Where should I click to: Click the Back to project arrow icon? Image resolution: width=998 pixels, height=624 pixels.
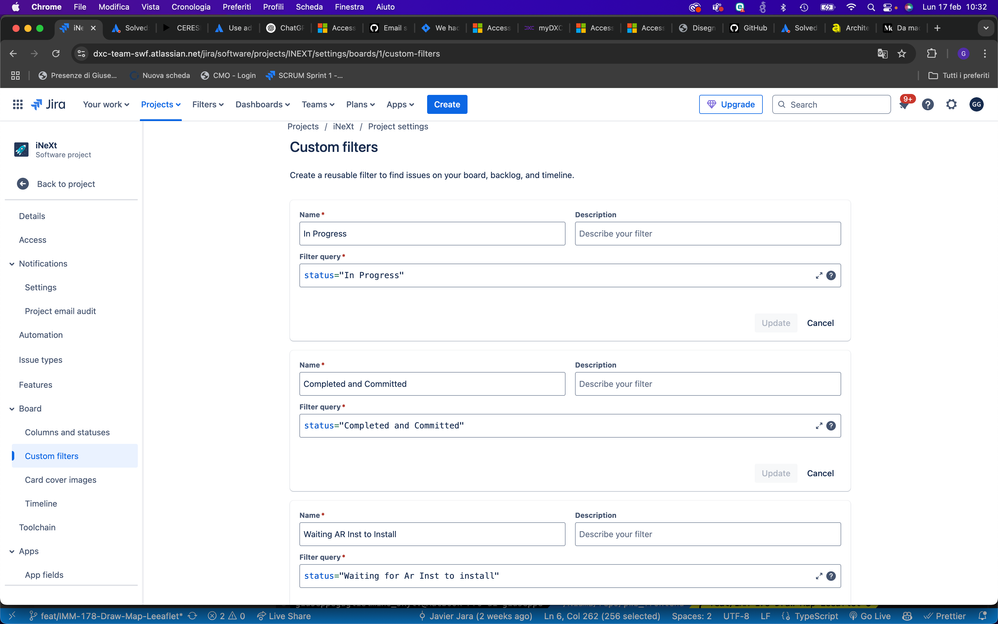coord(23,184)
